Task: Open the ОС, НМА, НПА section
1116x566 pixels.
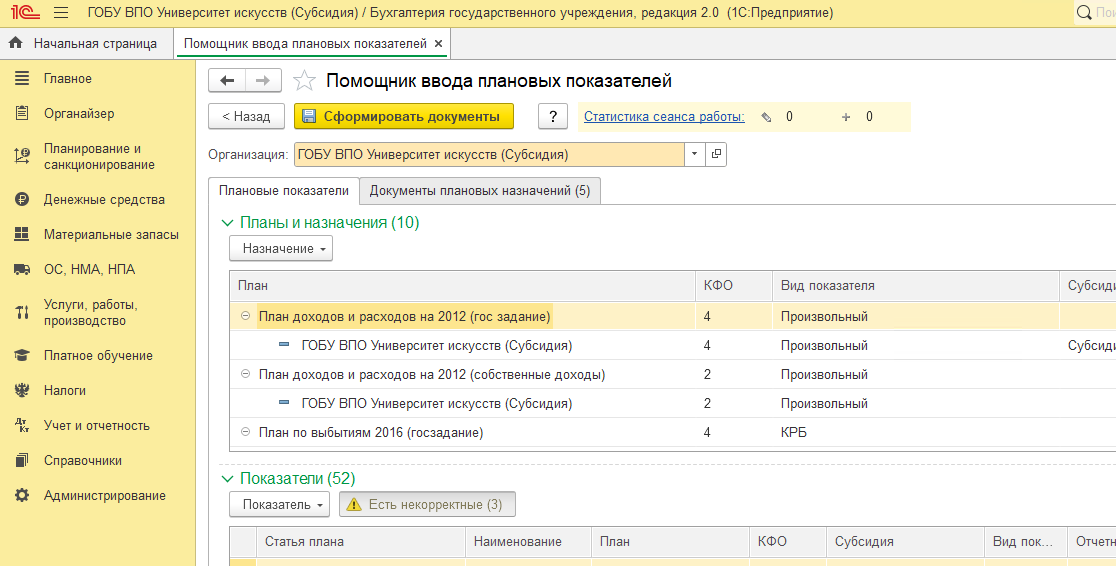Action: pos(89,269)
